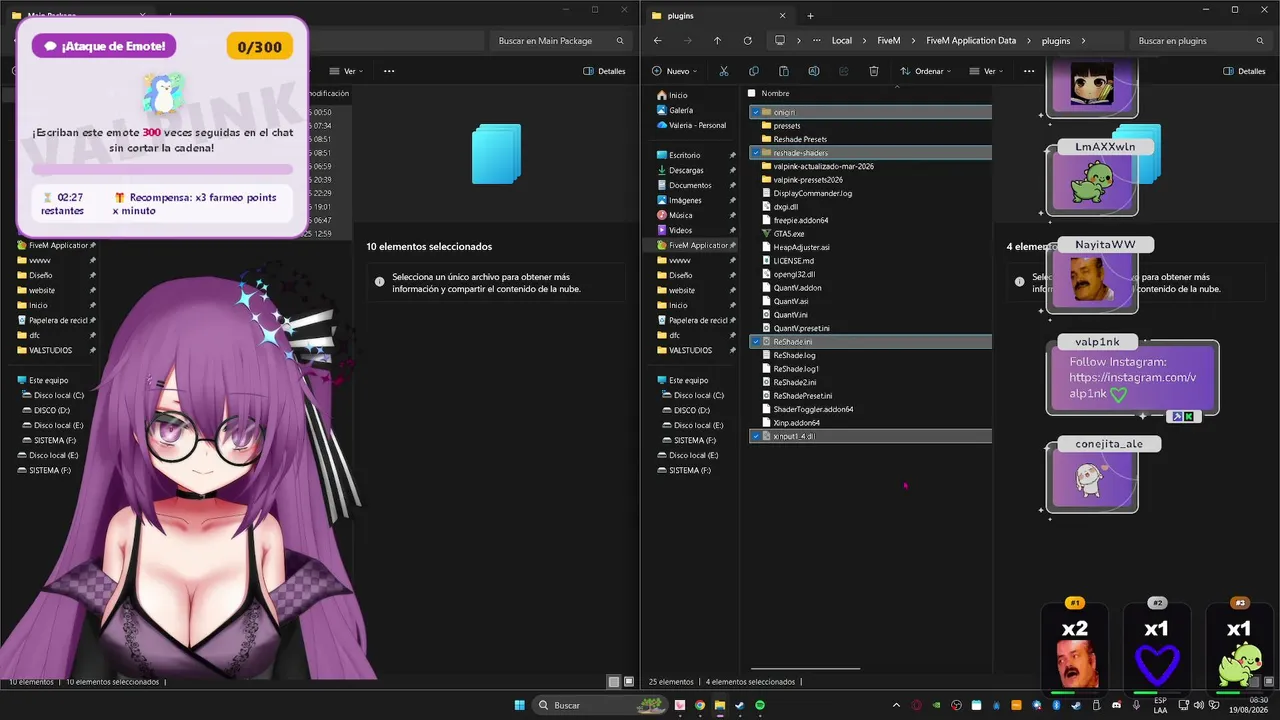Viewport: 1280px width, 720px height.
Task: Open more options ellipsis in plugins toolbar
Action: pyautogui.click(x=1029, y=71)
